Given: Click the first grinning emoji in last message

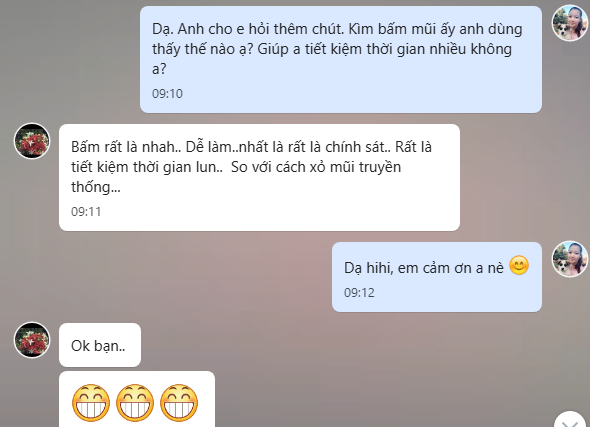Looking at the screenshot, I should (x=91, y=403).
